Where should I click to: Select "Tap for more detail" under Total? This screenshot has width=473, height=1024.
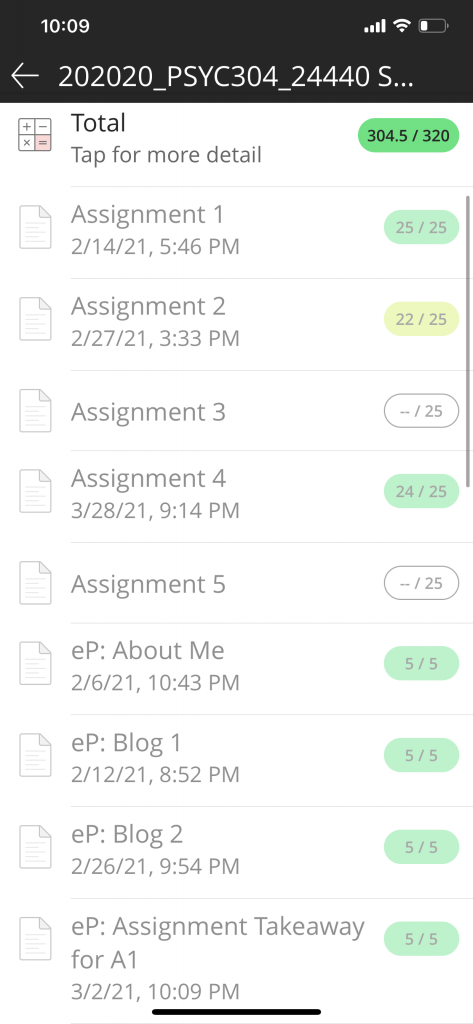tap(166, 155)
